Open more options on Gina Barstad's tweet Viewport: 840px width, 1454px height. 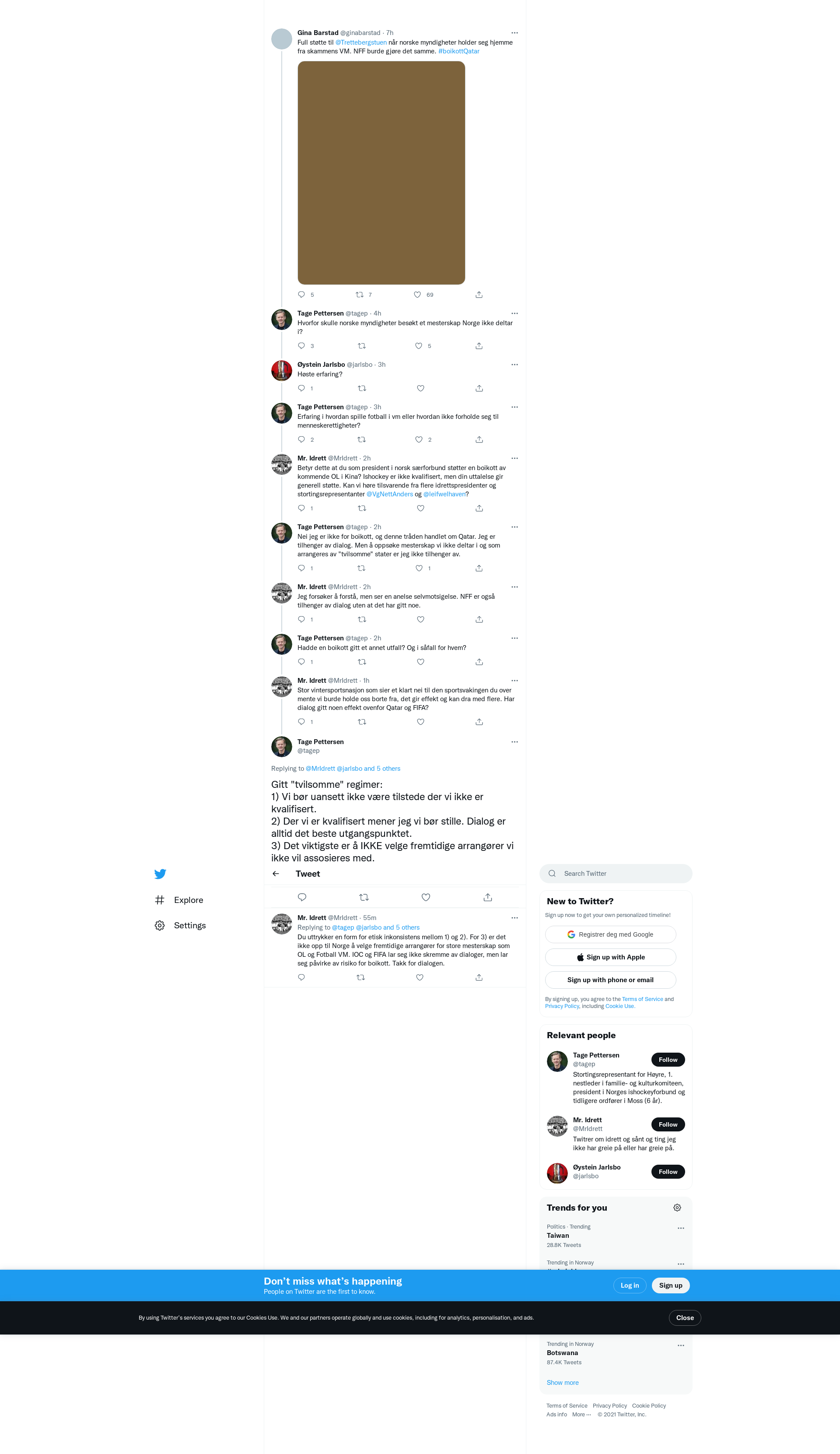[x=514, y=33]
